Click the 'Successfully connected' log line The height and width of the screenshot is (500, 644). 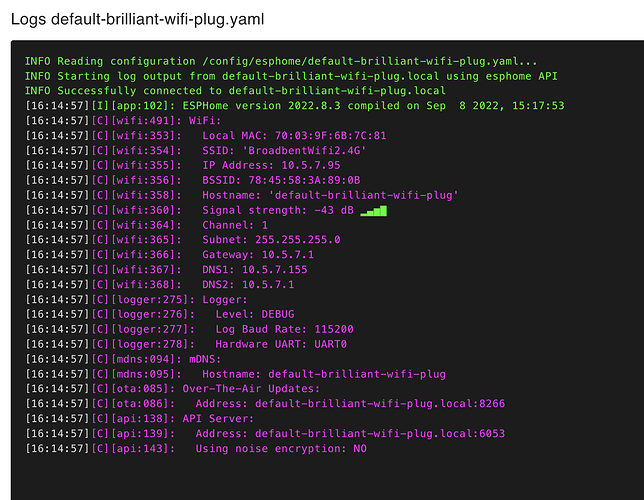223,91
